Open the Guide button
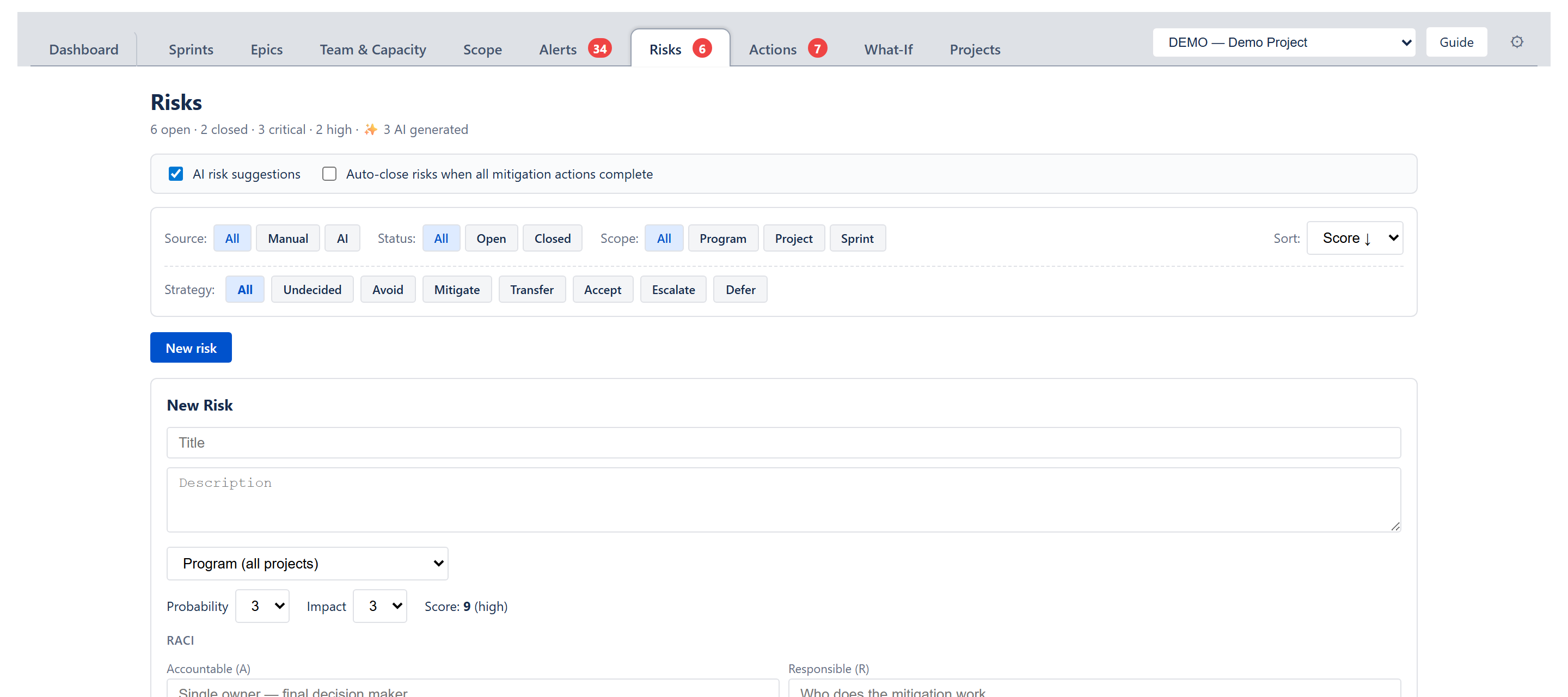The height and width of the screenshot is (697, 1568). click(1456, 42)
